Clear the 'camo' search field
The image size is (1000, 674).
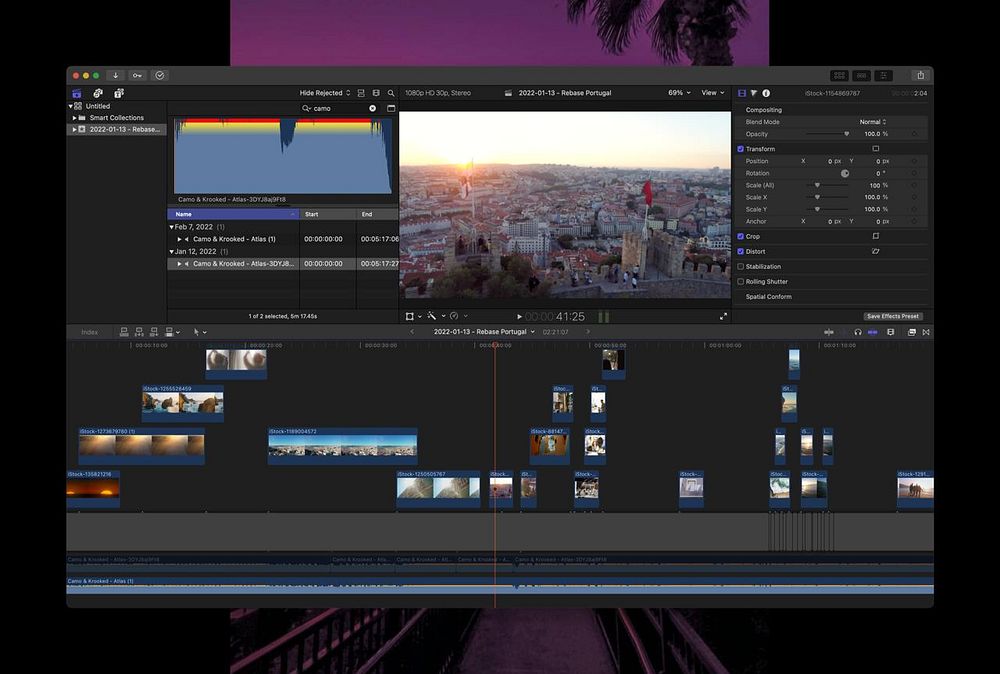coord(373,108)
